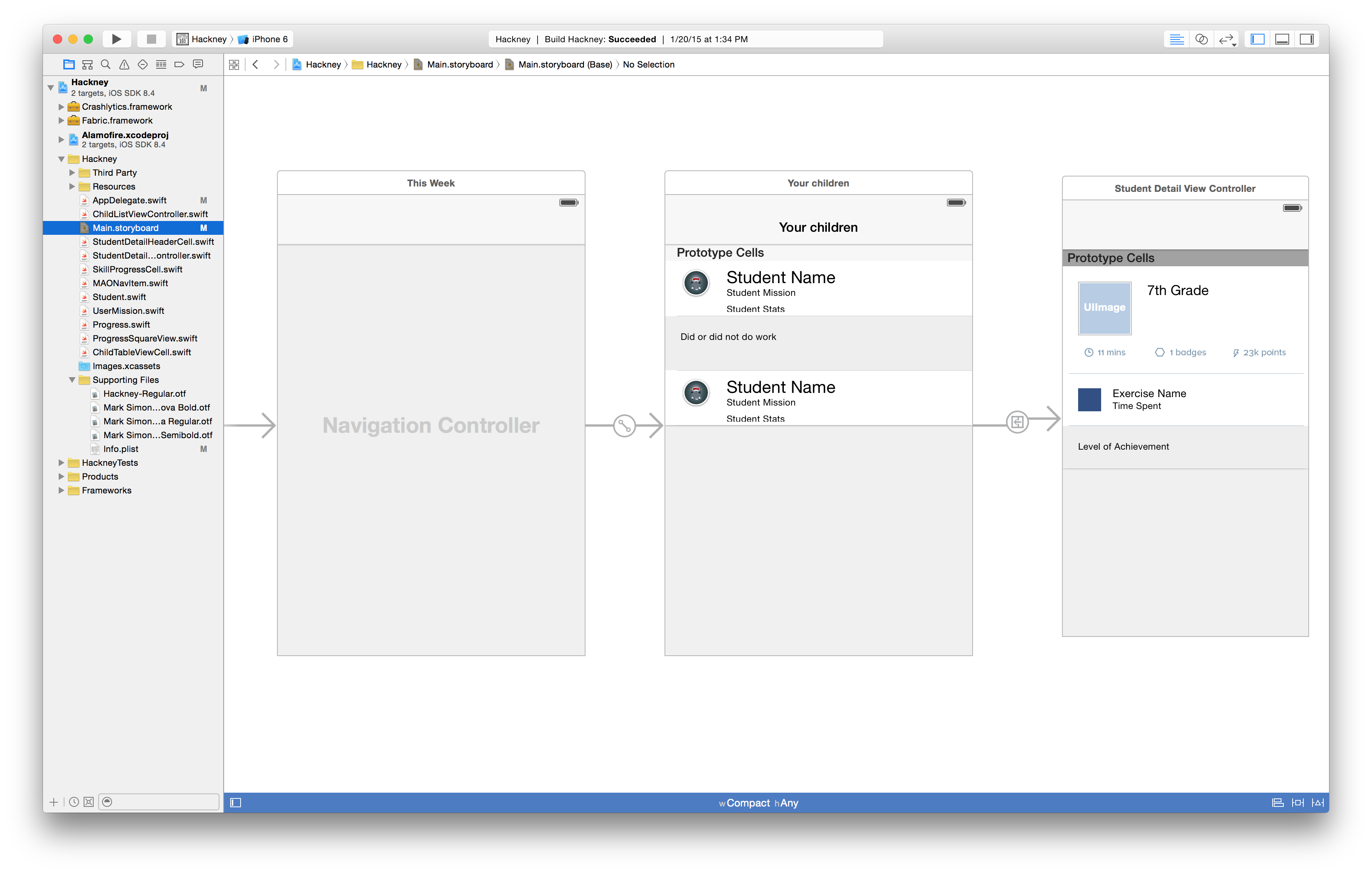Click Main.storyboard (Base) in jump bar

565,64
